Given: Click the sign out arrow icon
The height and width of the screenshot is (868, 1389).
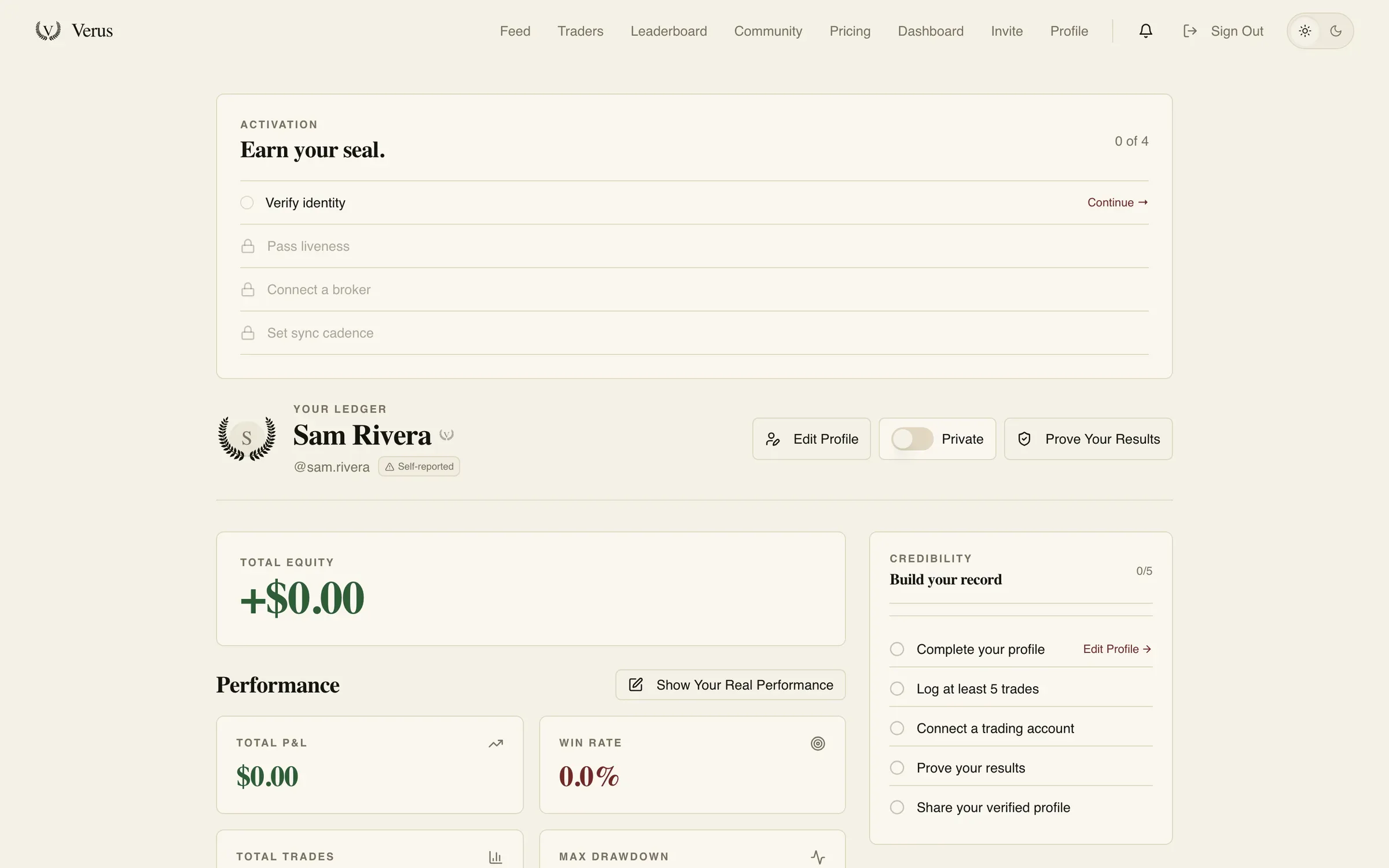Looking at the screenshot, I should [1190, 31].
